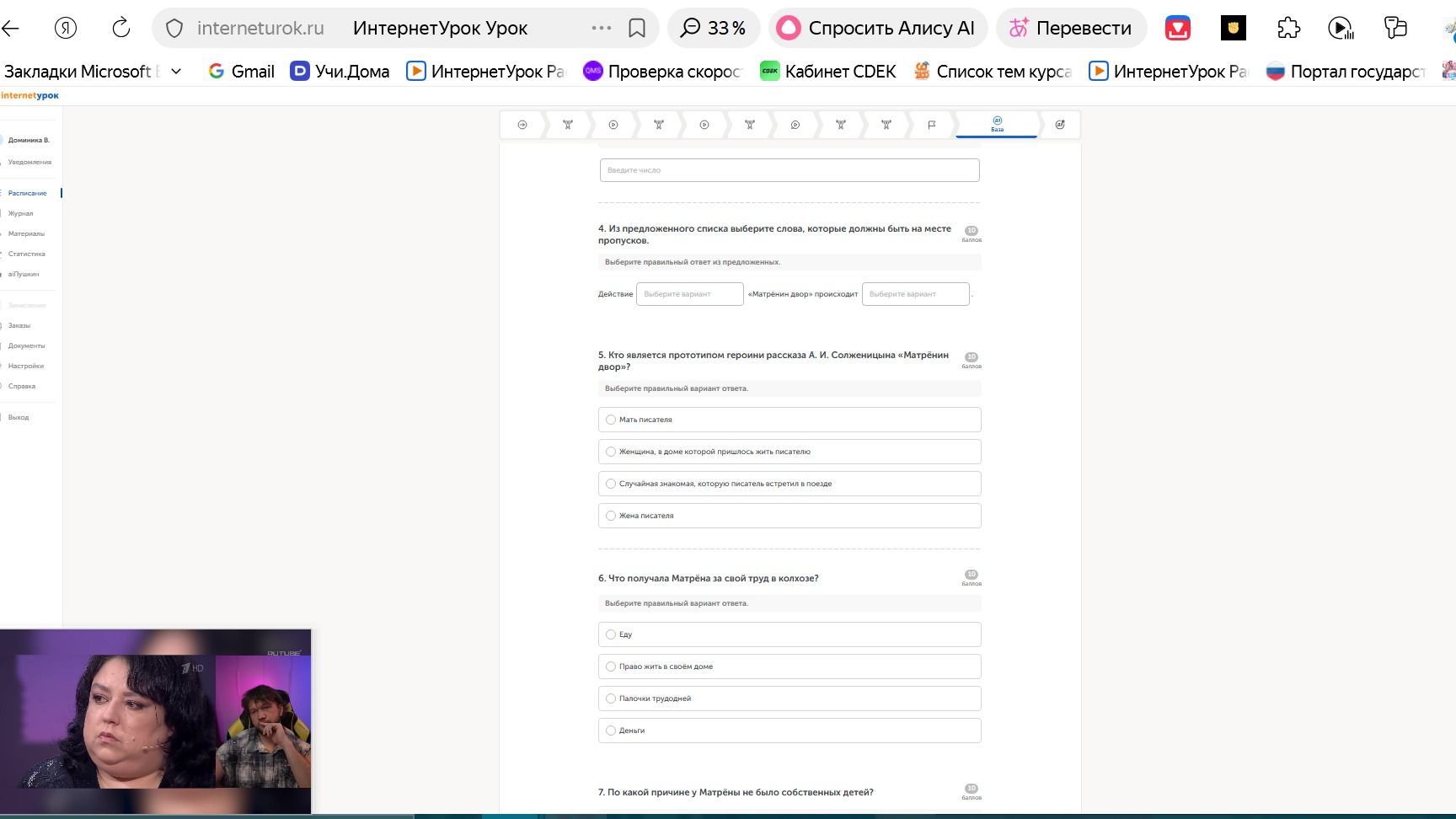This screenshot has width=1456, height=819.
Task: Select radio Мать писателя
Action: coord(611,420)
